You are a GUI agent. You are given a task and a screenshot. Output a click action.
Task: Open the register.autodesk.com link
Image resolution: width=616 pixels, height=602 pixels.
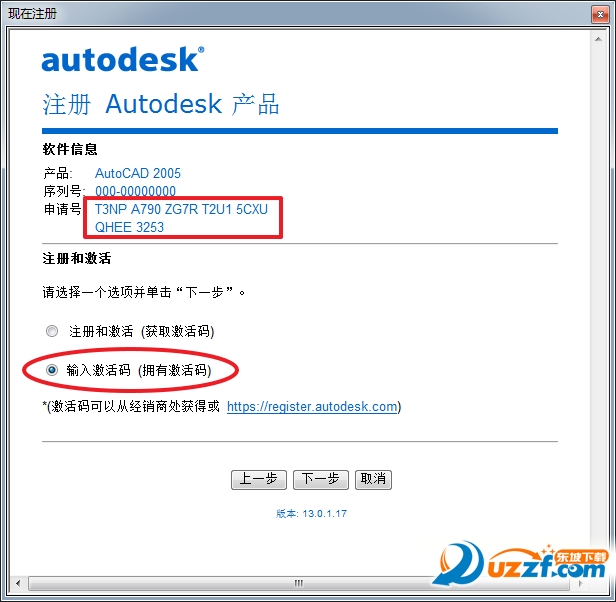[312, 406]
